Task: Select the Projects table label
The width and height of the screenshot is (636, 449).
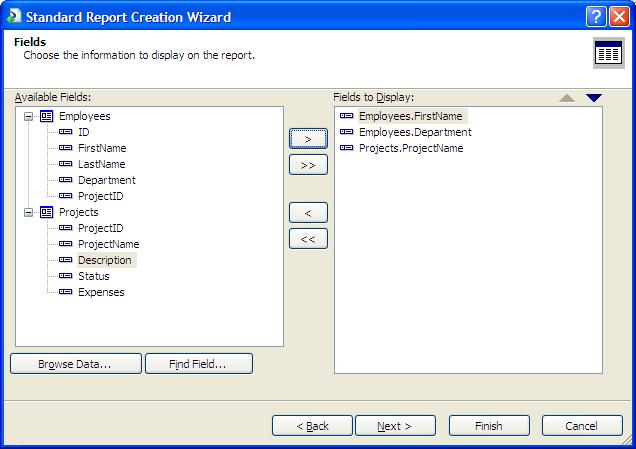Action: [x=79, y=212]
